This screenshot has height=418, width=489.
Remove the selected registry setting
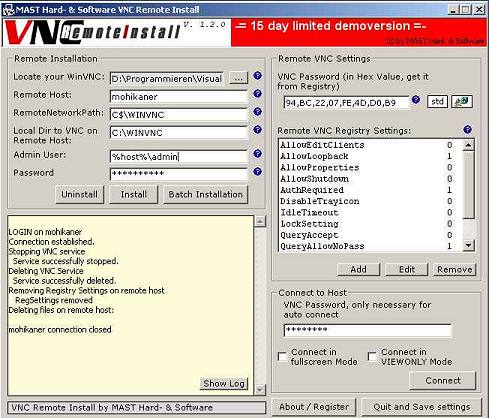click(x=455, y=269)
